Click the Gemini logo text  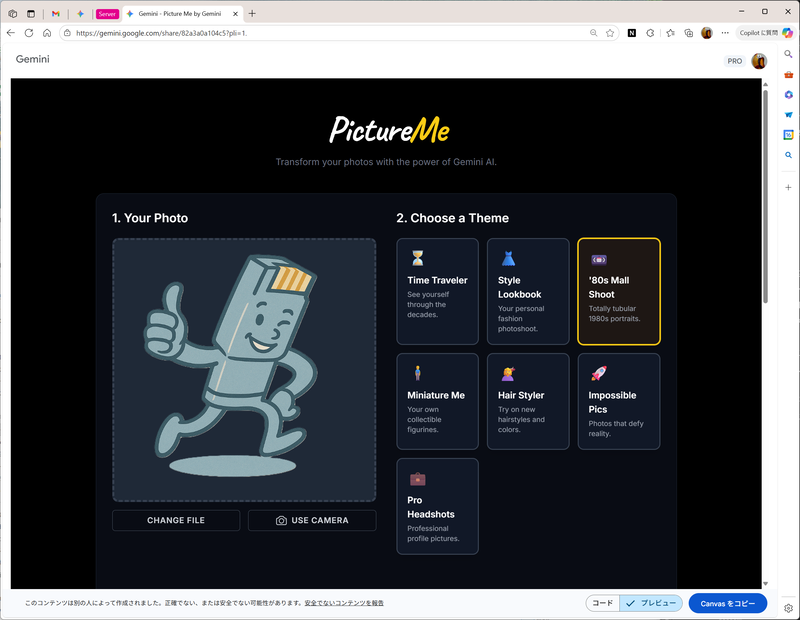[x=33, y=59]
